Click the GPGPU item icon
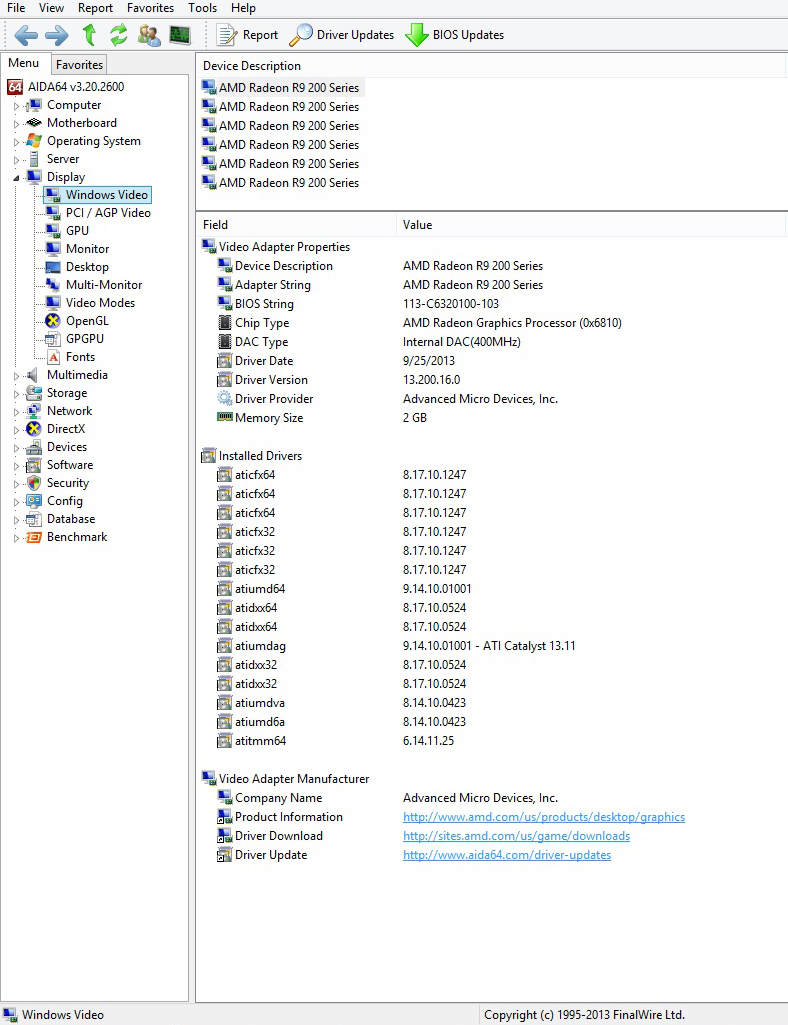 pos(53,339)
